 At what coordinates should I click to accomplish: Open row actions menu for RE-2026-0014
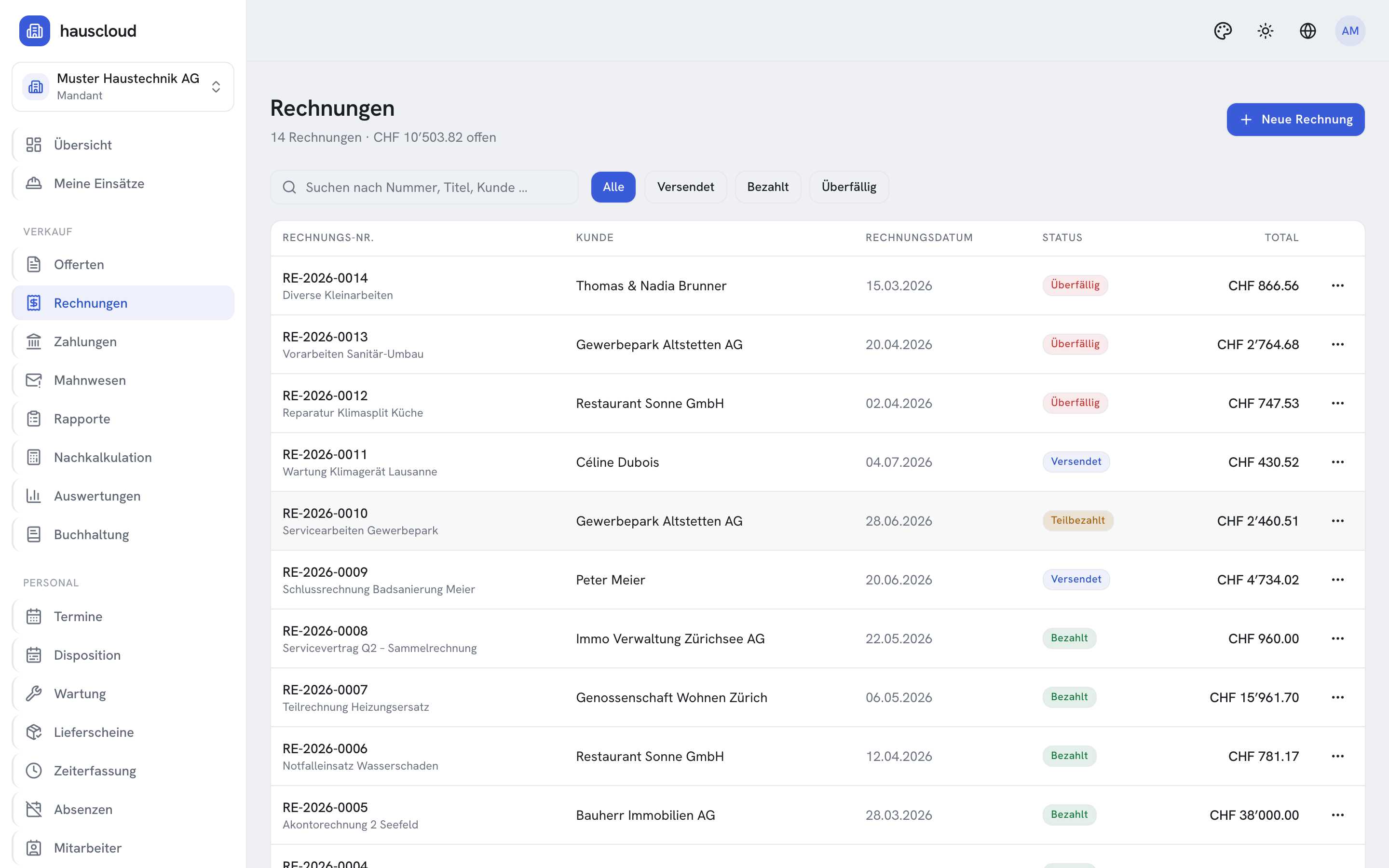(x=1337, y=285)
